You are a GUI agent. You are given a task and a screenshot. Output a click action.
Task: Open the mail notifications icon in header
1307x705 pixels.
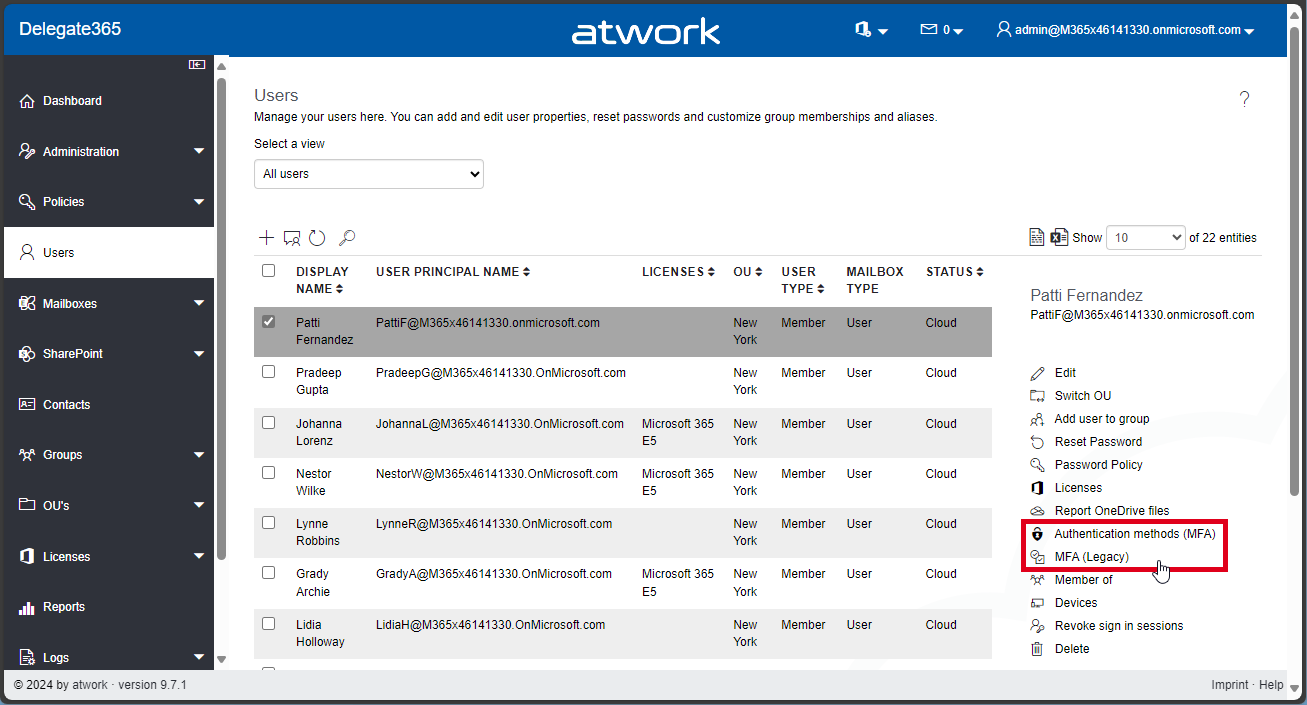click(x=940, y=30)
